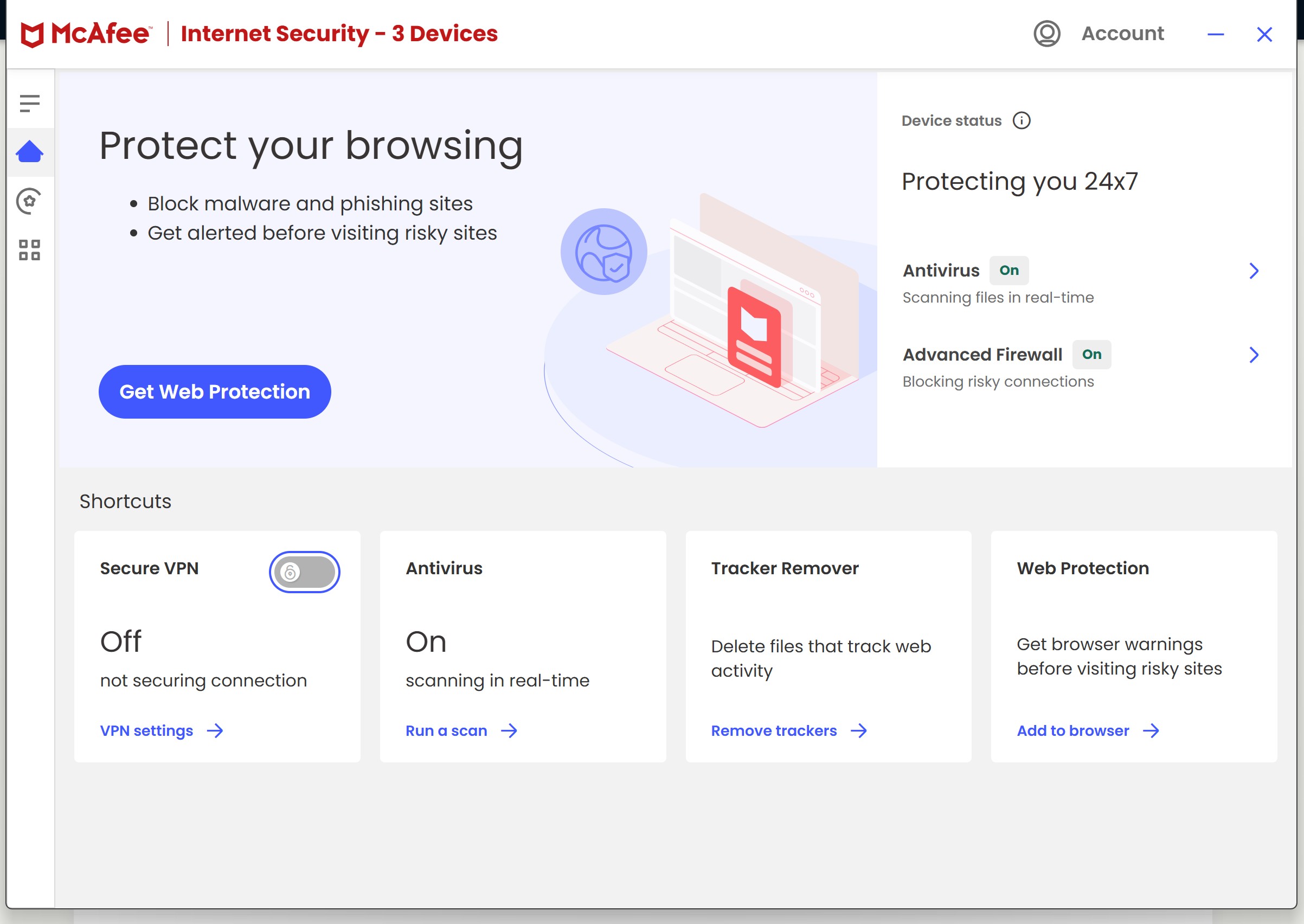Screen dimensions: 1304x924
Task: Turn on the Secure VPN toggle
Action: tap(305, 572)
